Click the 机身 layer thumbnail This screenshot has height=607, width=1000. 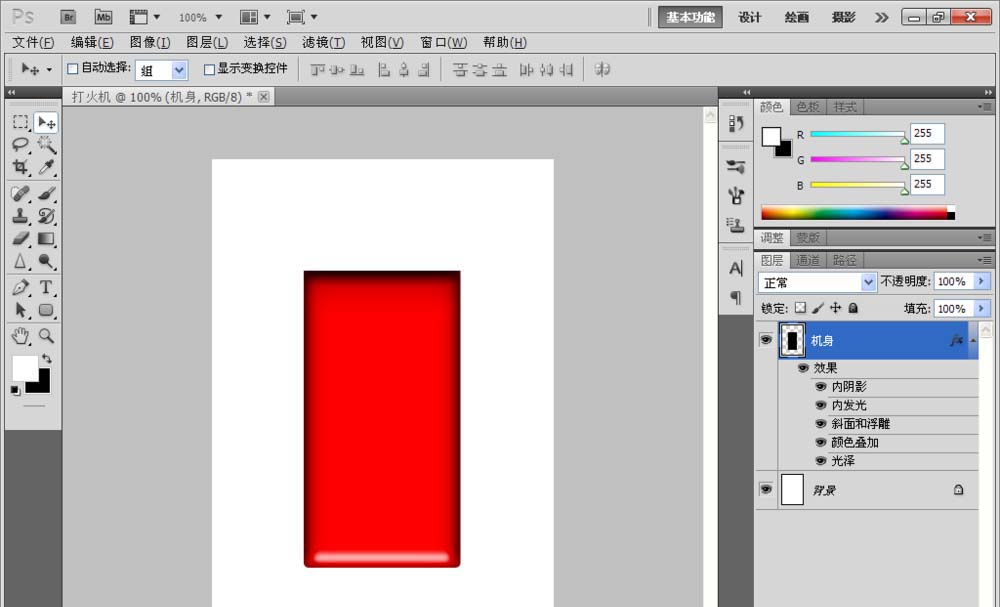point(793,339)
